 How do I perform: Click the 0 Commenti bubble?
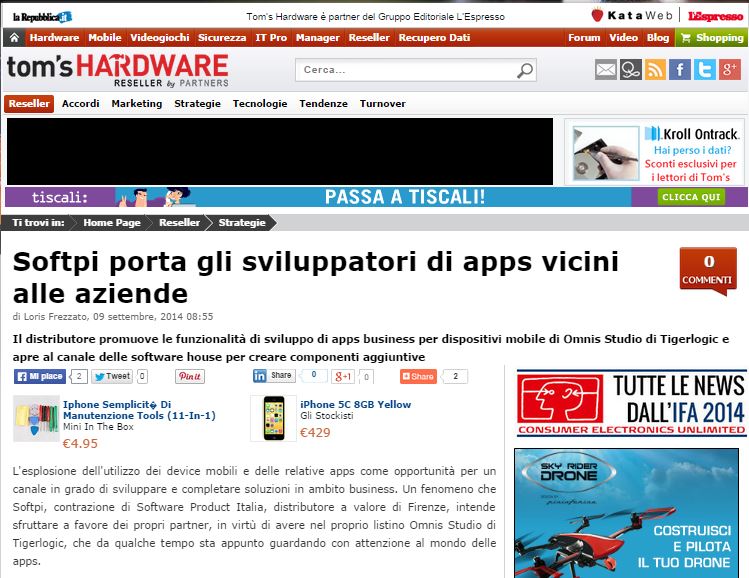(707, 271)
